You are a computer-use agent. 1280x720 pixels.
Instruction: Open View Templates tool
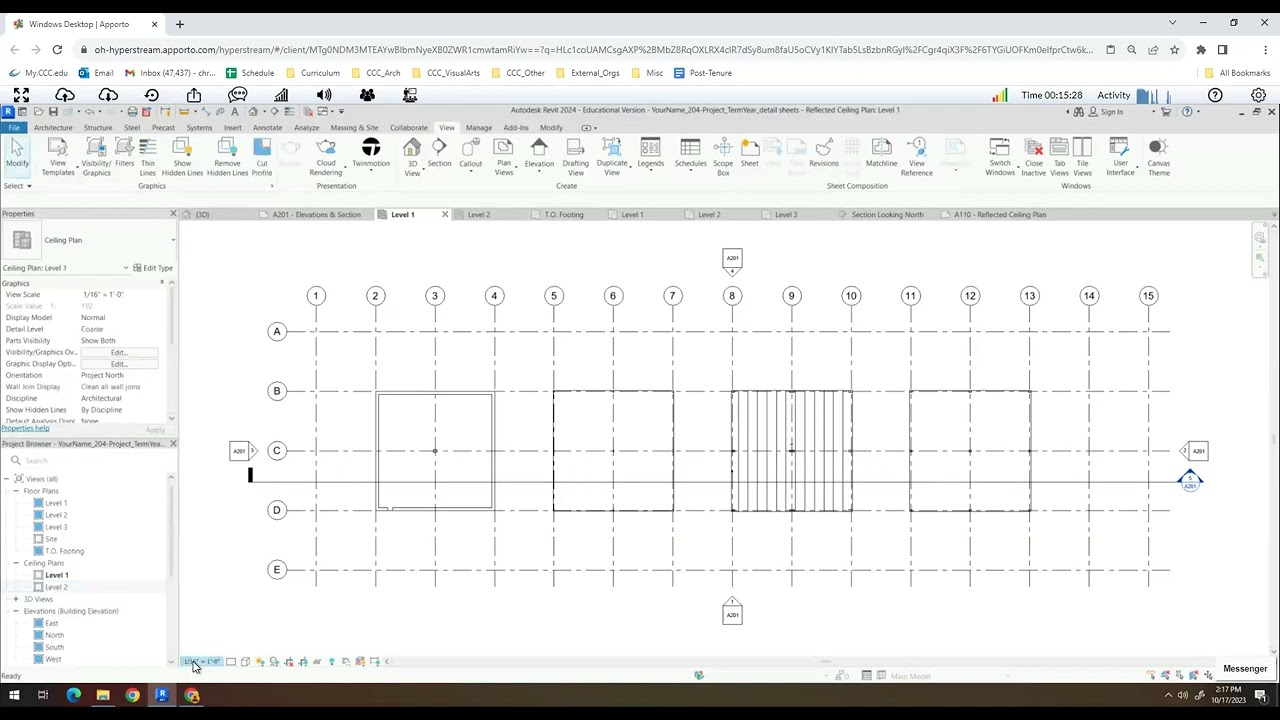pyautogui.click(x=58, y=156)
